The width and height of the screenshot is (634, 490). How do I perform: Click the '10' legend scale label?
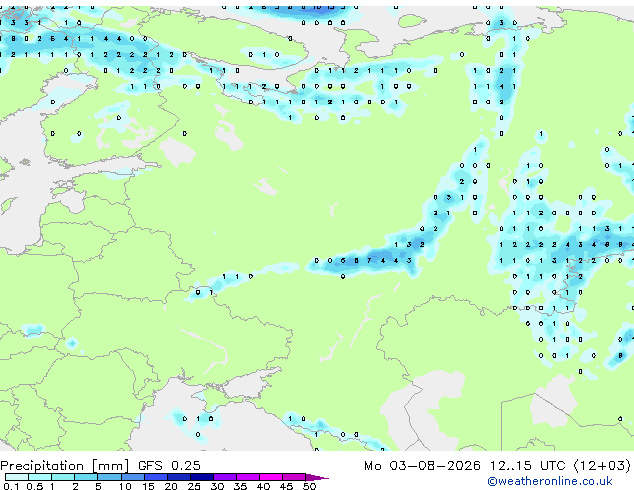[125, 486]
